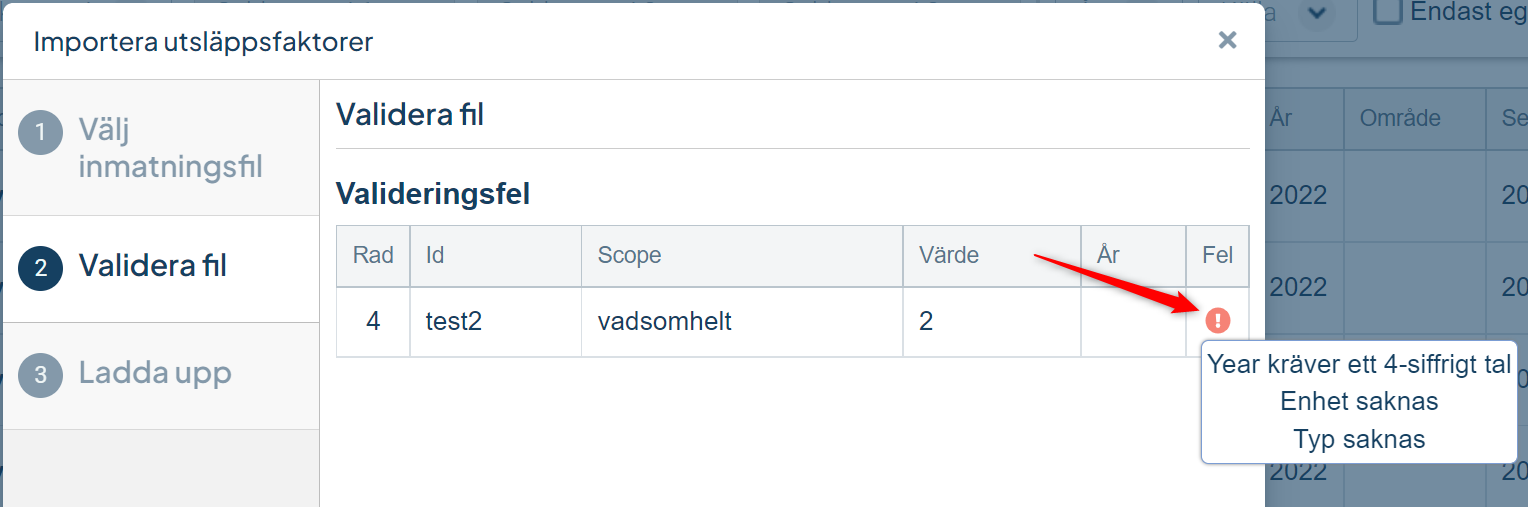The width and height of the screenshot is (1528, 507).
Task: Click the Fel column header
Action: tap(1218, 255)
